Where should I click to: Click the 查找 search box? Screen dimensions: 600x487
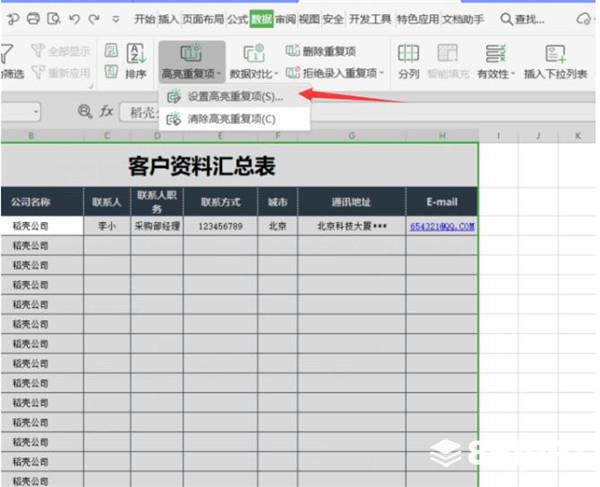pos(522,19)
